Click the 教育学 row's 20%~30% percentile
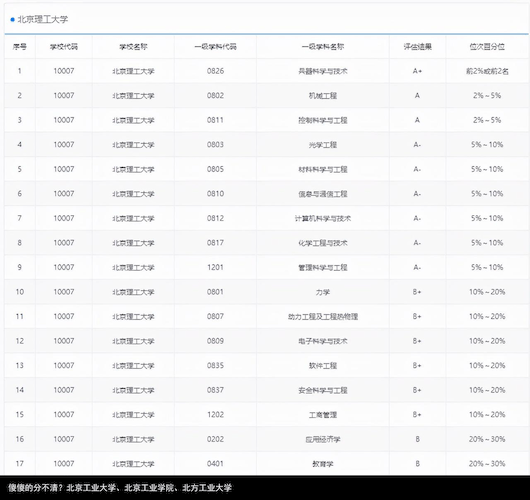Image resolution: width=530 pixels, height=500 pixels. point(487,463)
